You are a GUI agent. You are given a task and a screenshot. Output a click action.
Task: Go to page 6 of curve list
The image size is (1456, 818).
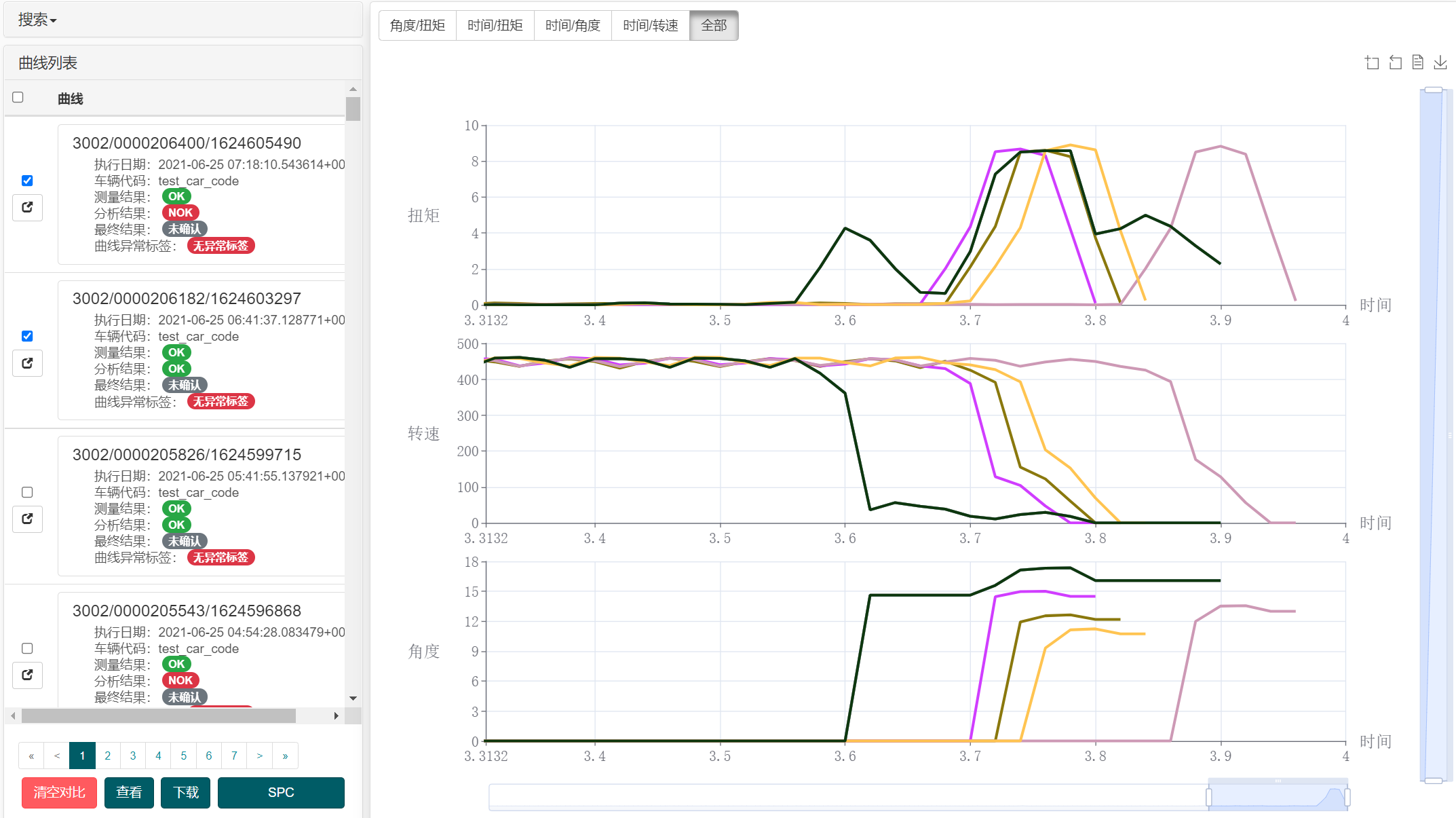click(x=209, y=756)
